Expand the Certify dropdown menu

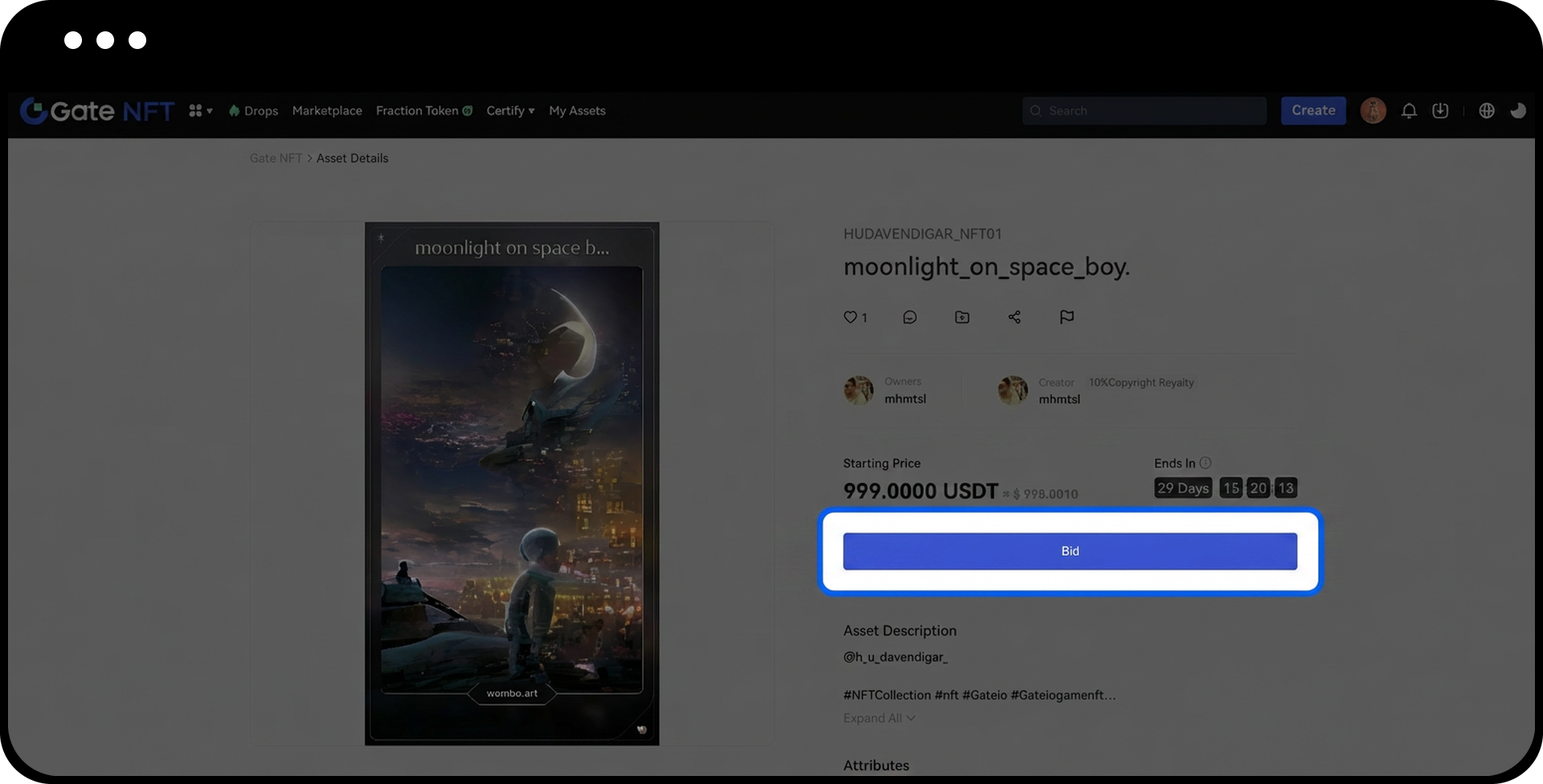point(510,111)
